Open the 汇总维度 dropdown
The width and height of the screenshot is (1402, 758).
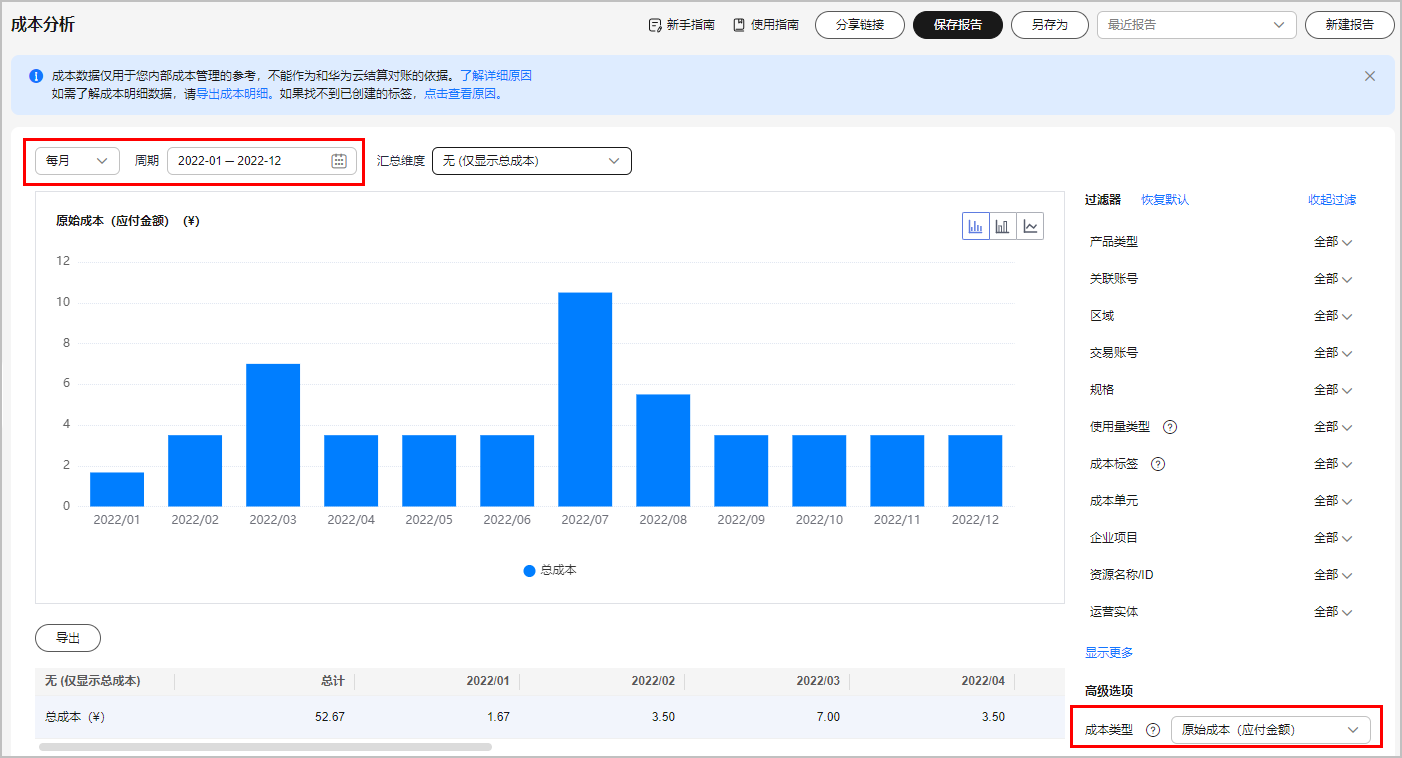(x=531, y=161)
